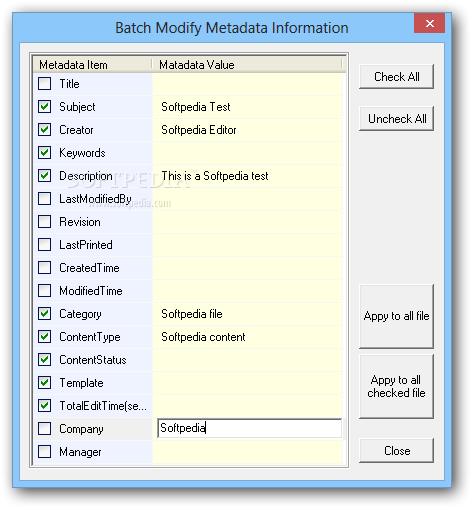Uncheck the ContentStatus checkbox
Image resolution: width=472 pixels, height=508 pixels.
click(x=44, y=360)
